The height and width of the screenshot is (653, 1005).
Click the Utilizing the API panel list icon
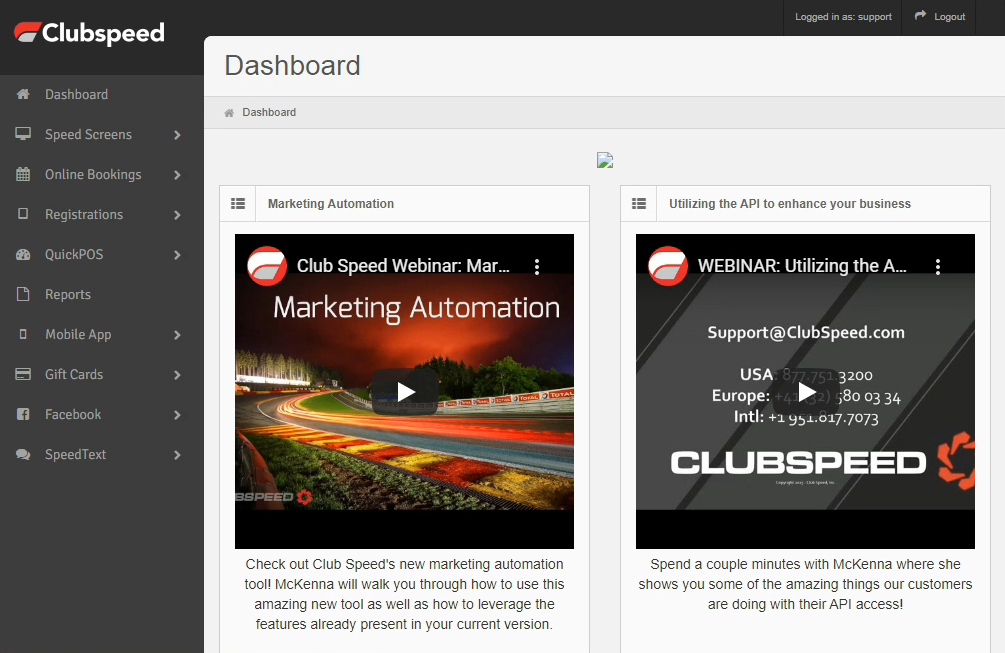pos(639,204)
